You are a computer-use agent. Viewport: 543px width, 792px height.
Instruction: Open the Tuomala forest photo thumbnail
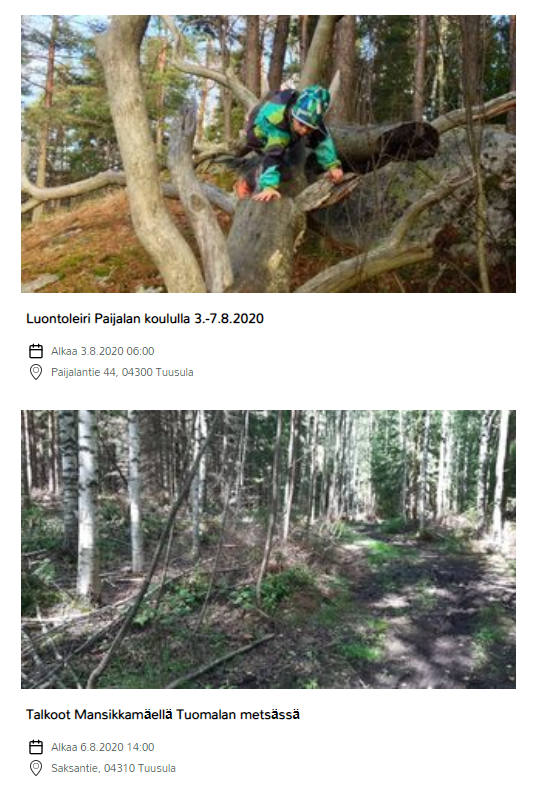point(268,549)
